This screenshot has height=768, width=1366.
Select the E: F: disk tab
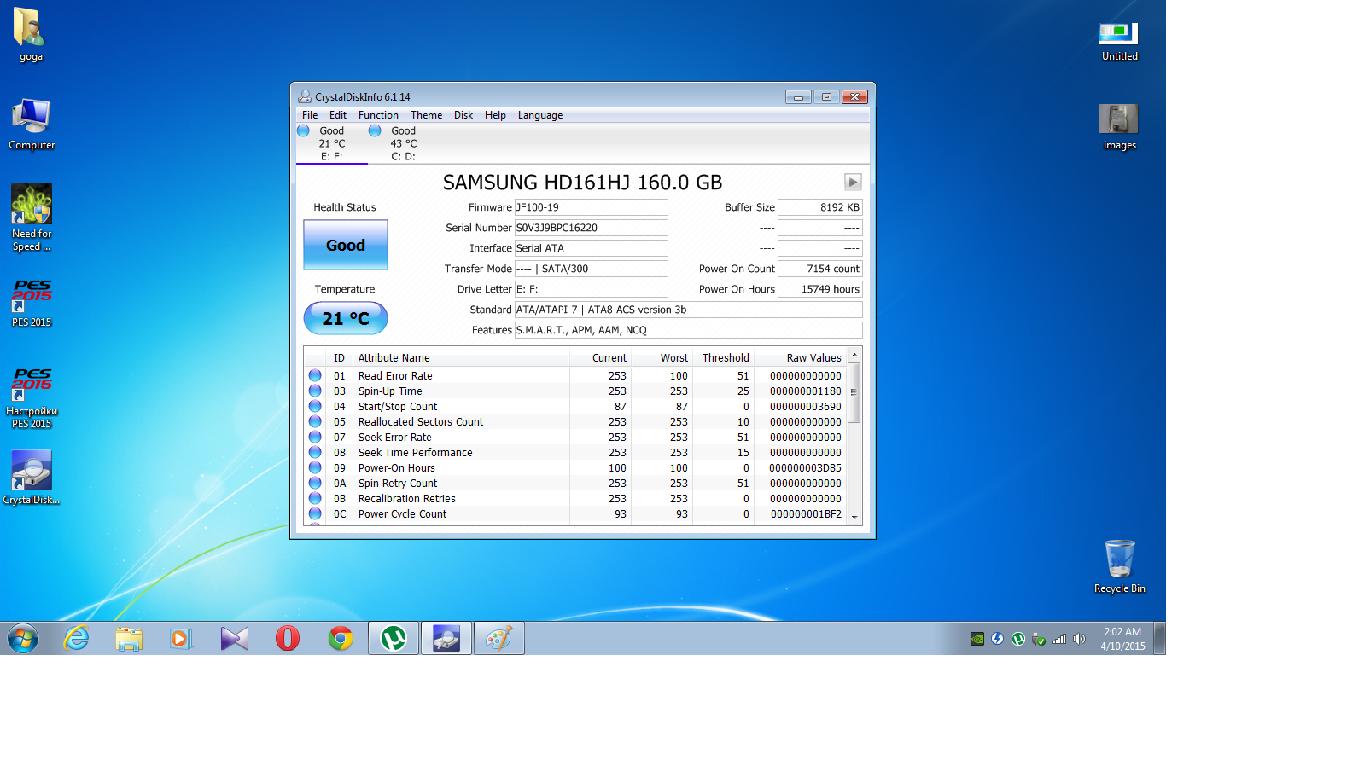(331, 143)
